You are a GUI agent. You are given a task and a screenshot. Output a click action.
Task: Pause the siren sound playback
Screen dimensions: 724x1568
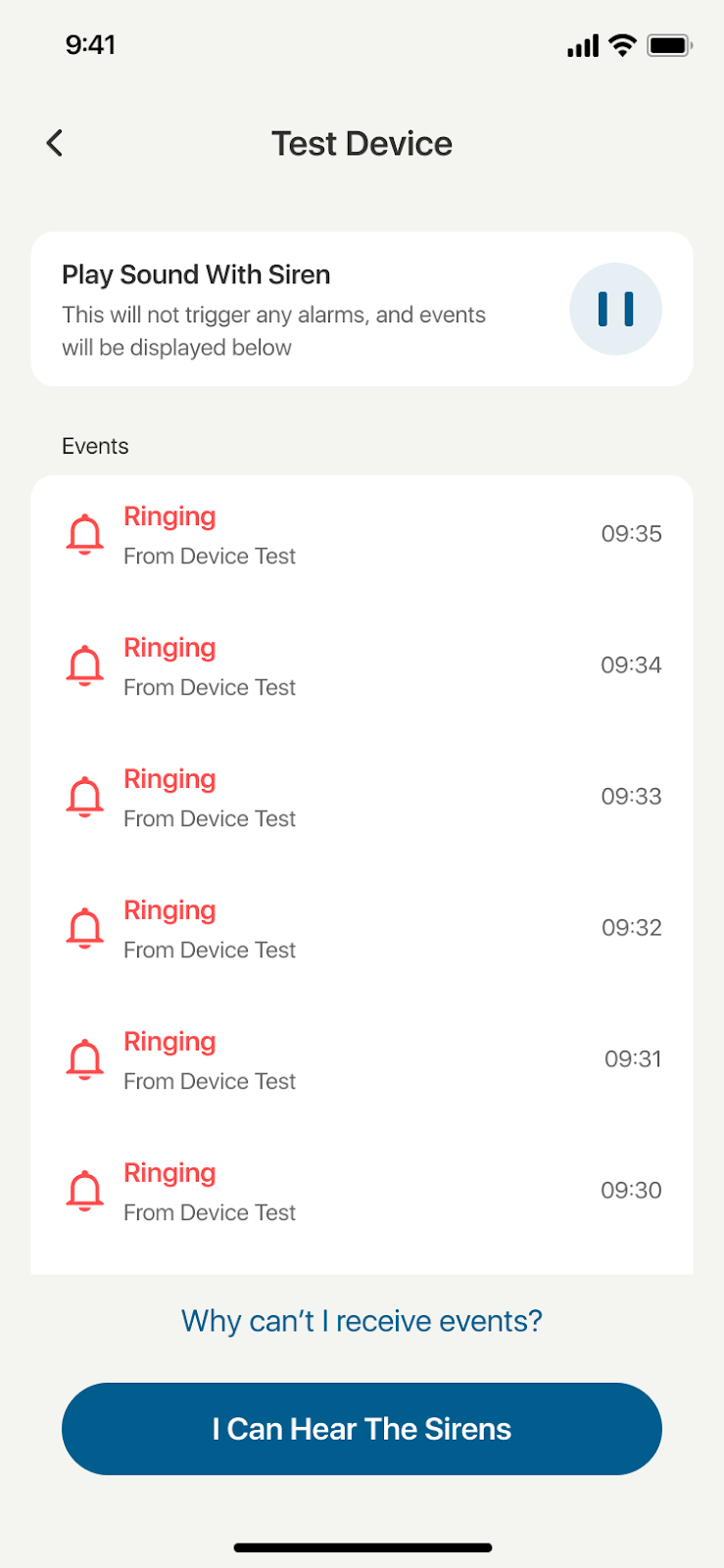coord(615,309)
